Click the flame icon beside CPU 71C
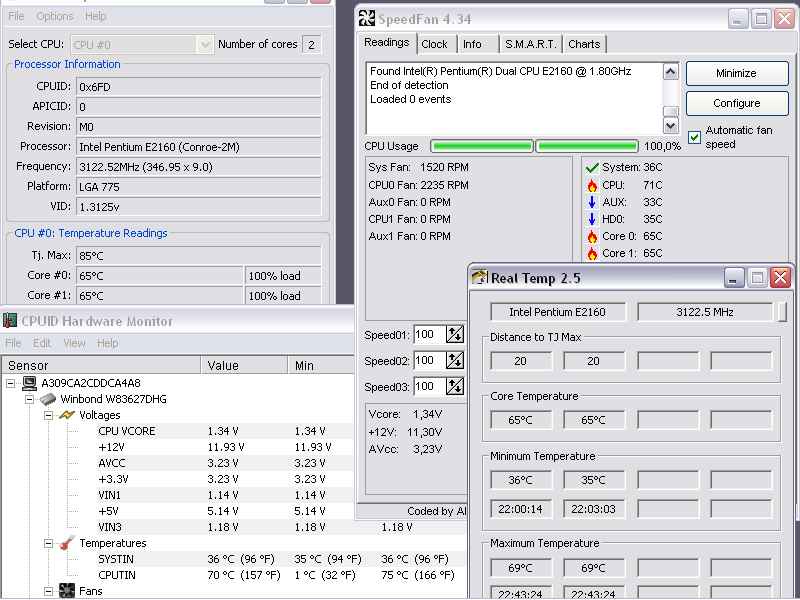800x600 pixels. (x=592, y=185)
